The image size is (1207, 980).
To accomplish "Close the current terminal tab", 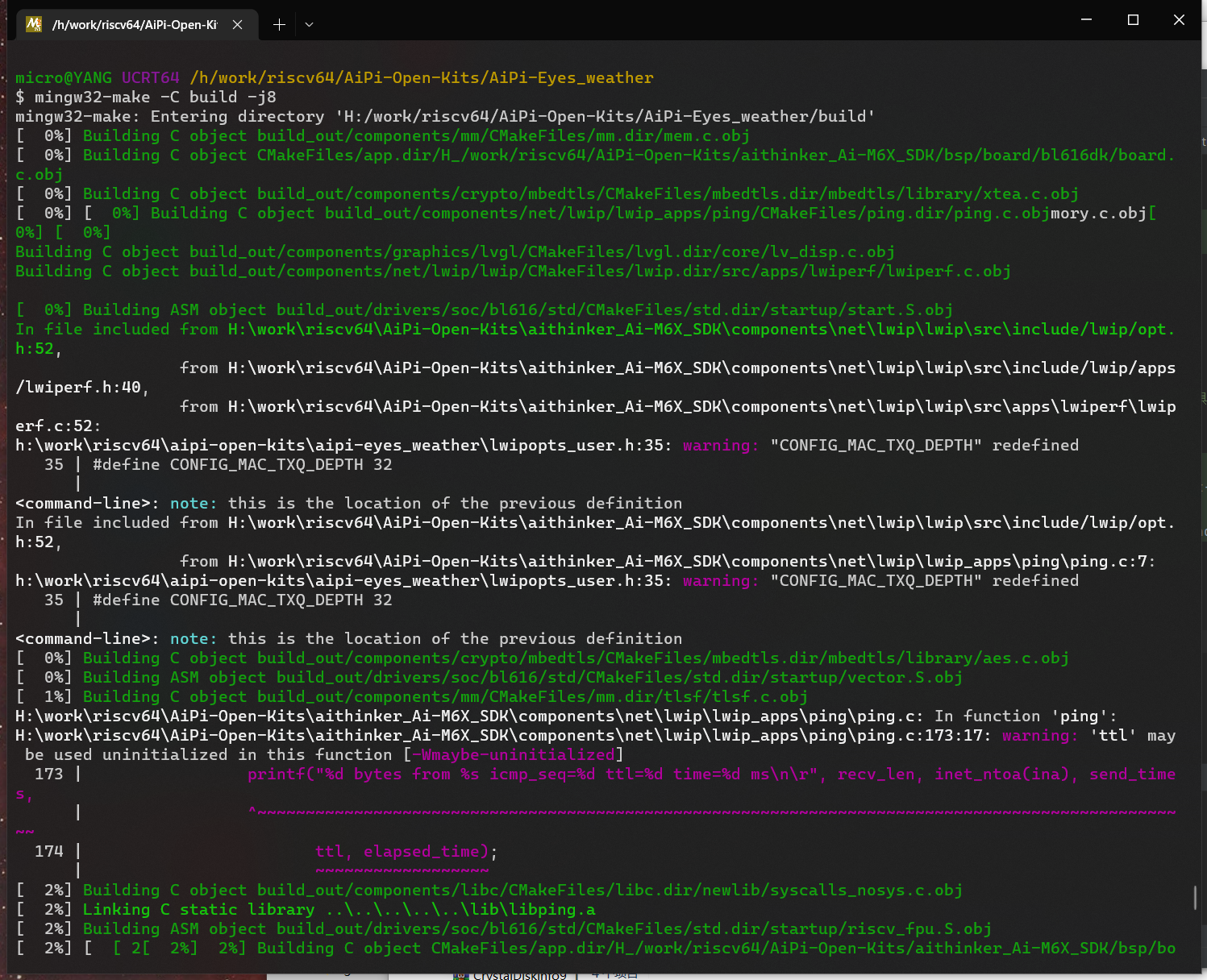I will coord(238,25).
